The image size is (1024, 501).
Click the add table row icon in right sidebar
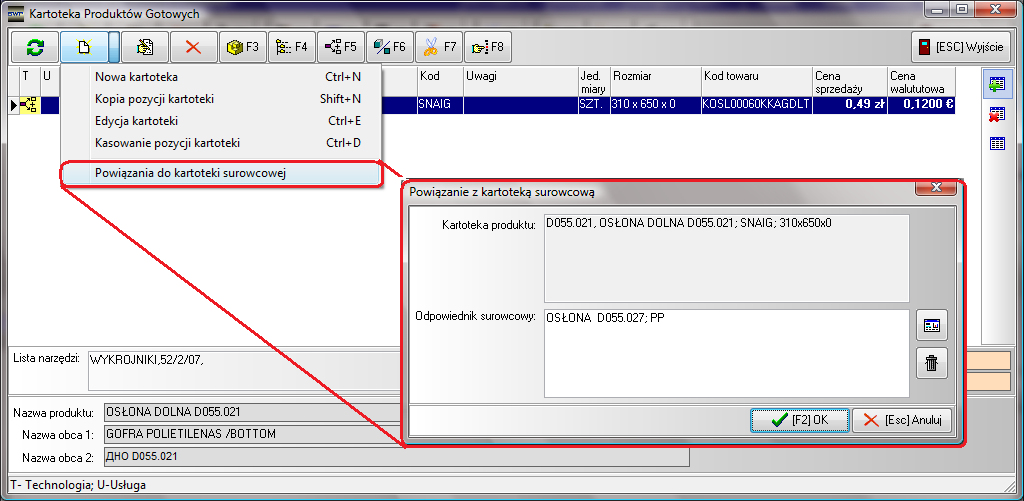click(996, 85)
